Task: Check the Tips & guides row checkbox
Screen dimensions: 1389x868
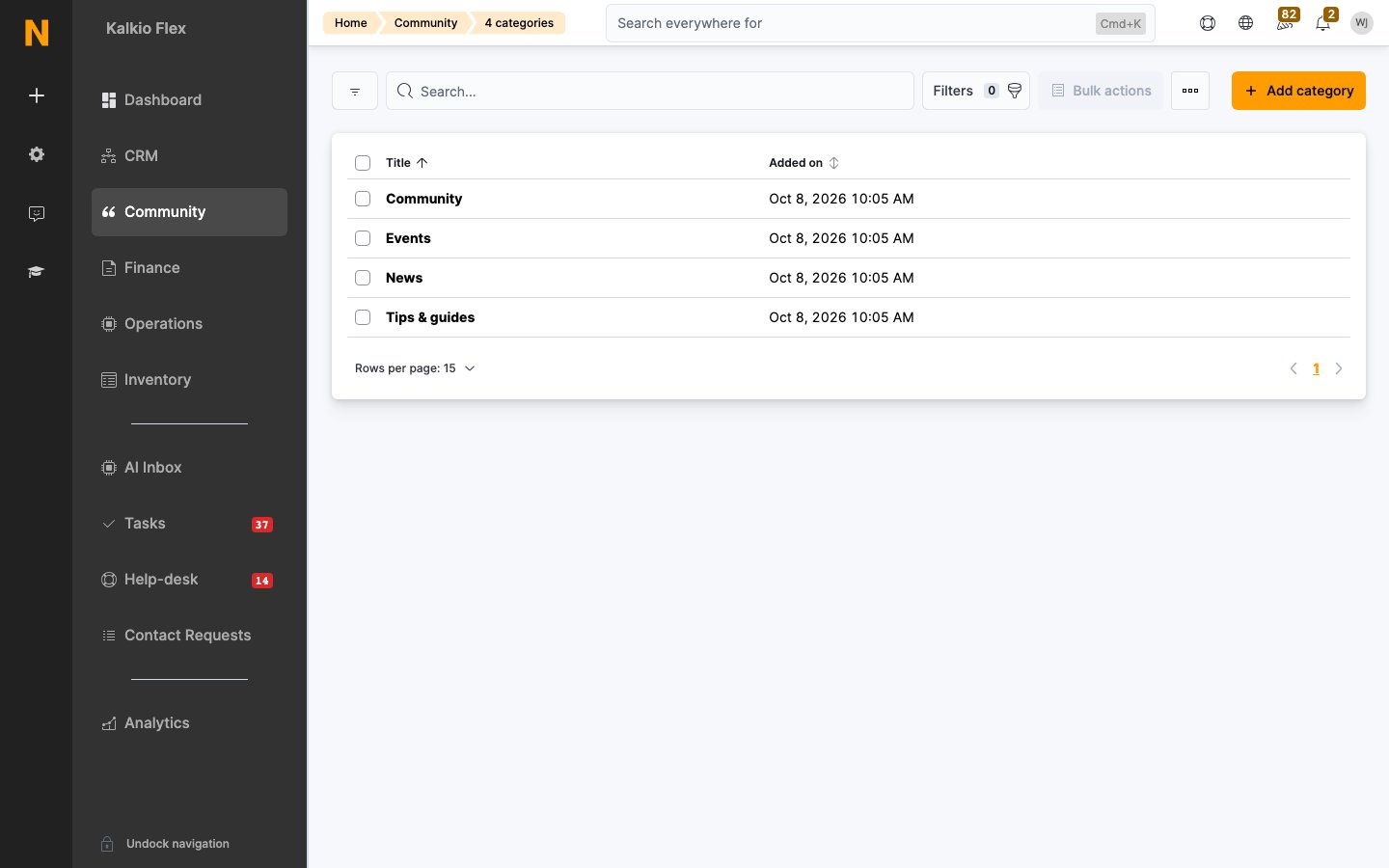Action: point(363,317)
